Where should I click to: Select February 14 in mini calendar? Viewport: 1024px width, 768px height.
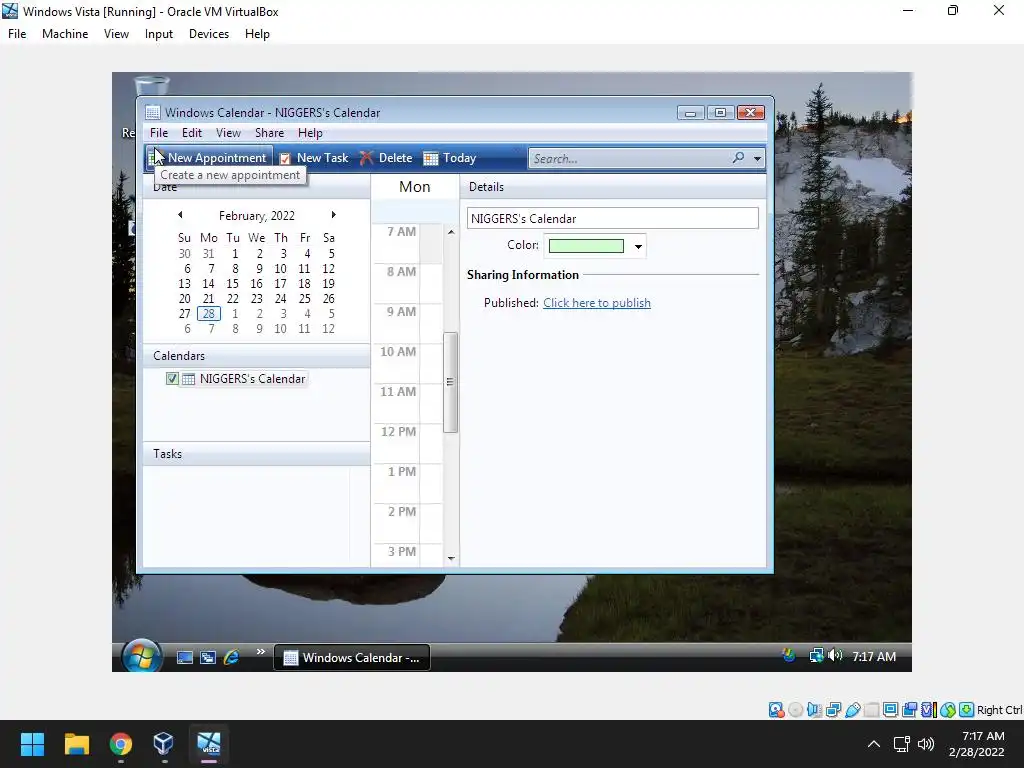208,283
